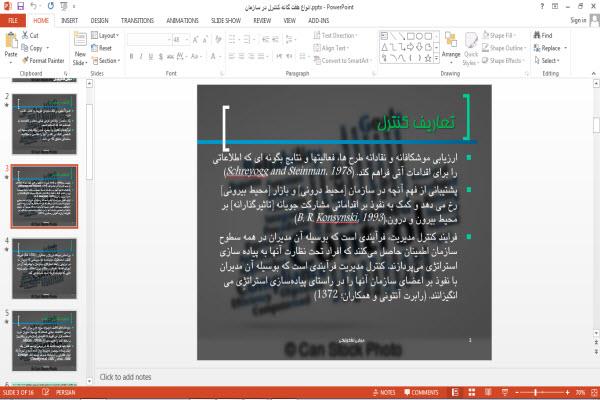This screenshot has height=400, width=600.
Task: Open Notes pane from status bar
Action: 384,392
